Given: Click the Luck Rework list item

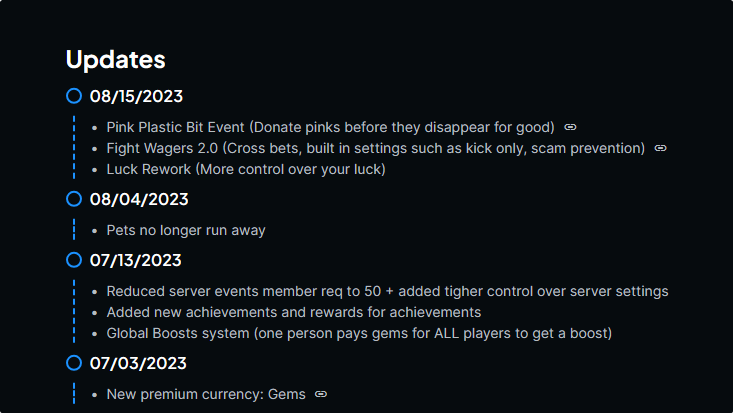Looking at the screenshot, I should point(246,169).
